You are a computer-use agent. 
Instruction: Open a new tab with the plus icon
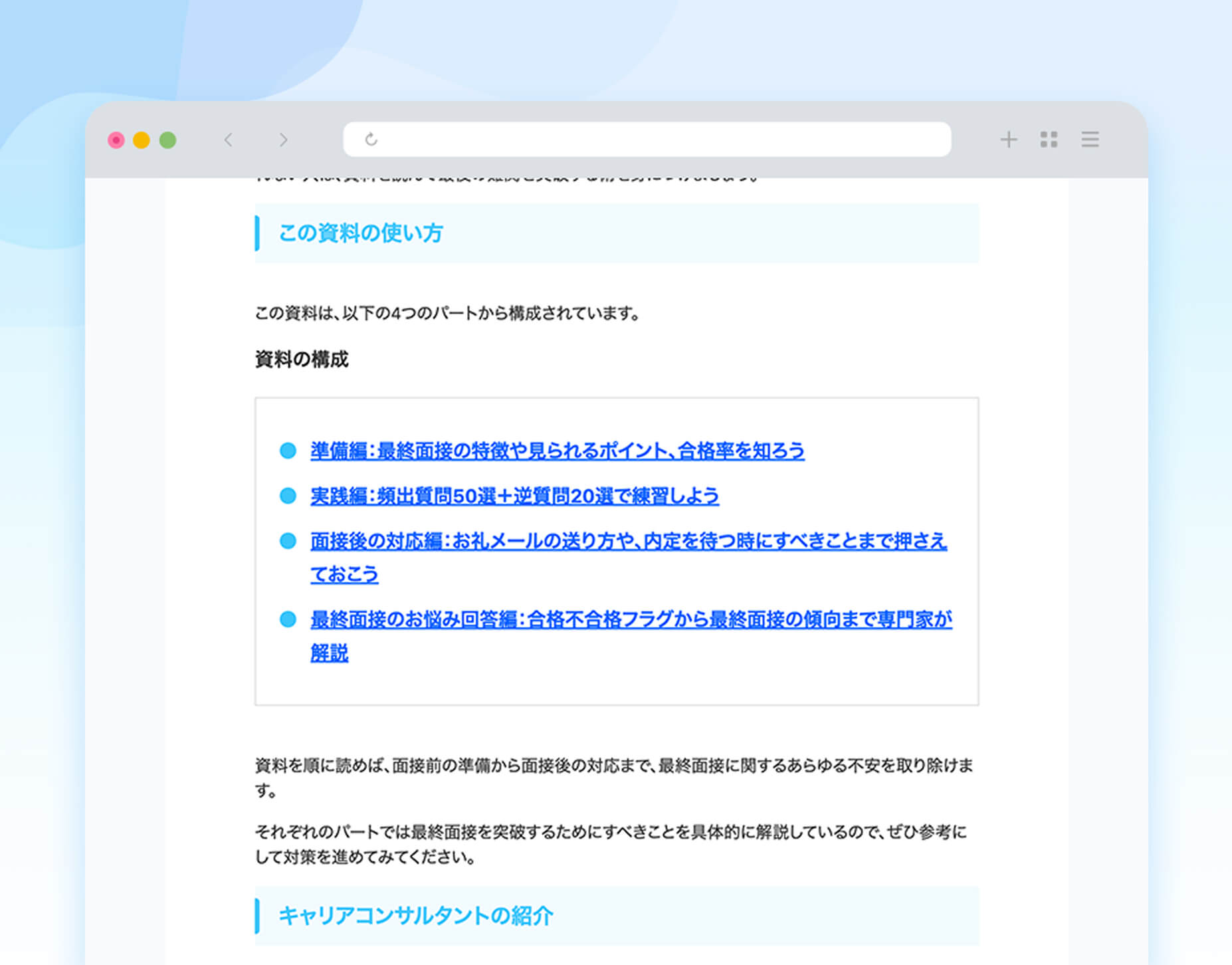click(1008, 140)
